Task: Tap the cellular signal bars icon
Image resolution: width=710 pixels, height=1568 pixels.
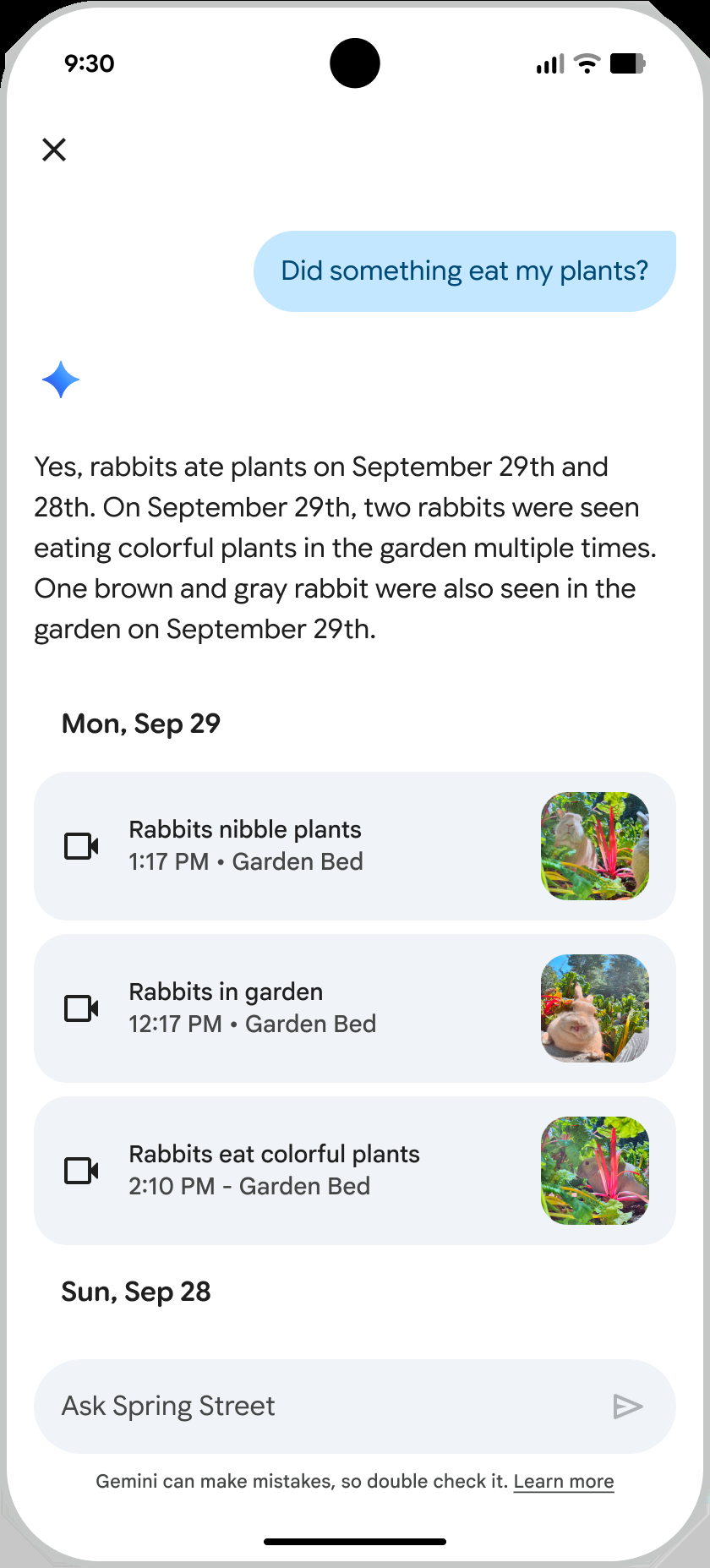Action: point(549,63)
